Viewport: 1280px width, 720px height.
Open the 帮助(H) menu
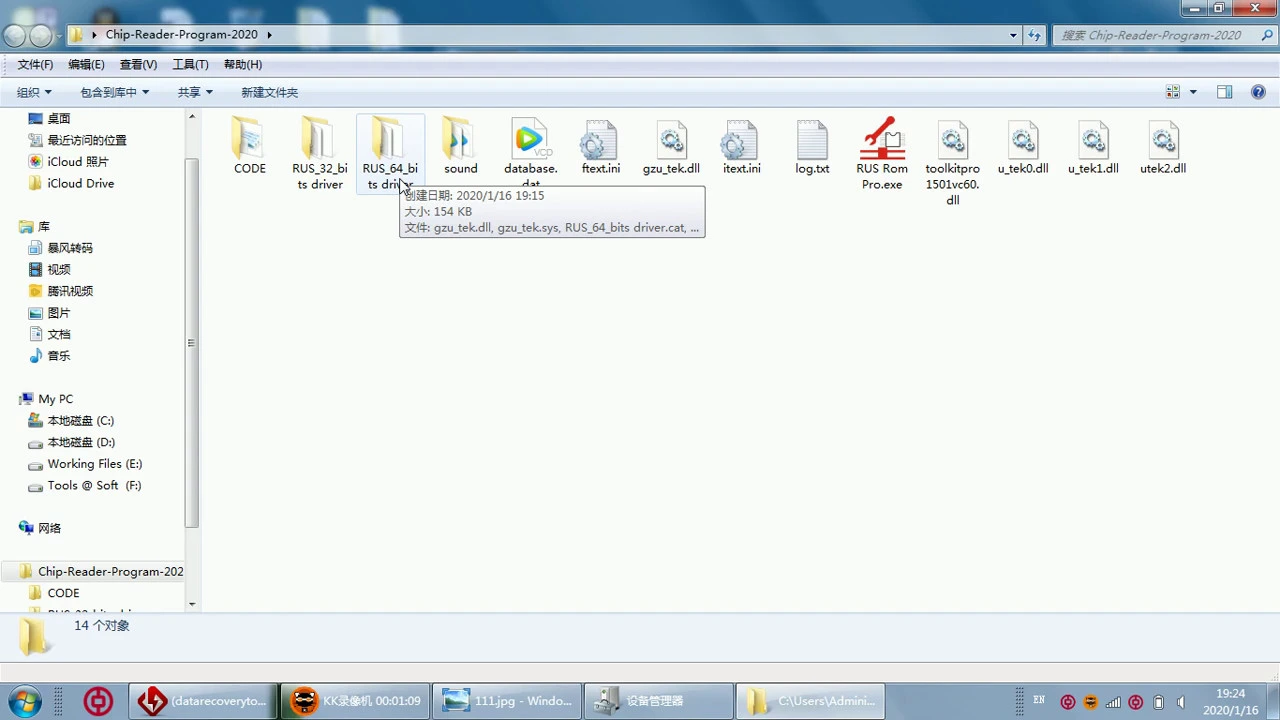(x=242, y=64)
